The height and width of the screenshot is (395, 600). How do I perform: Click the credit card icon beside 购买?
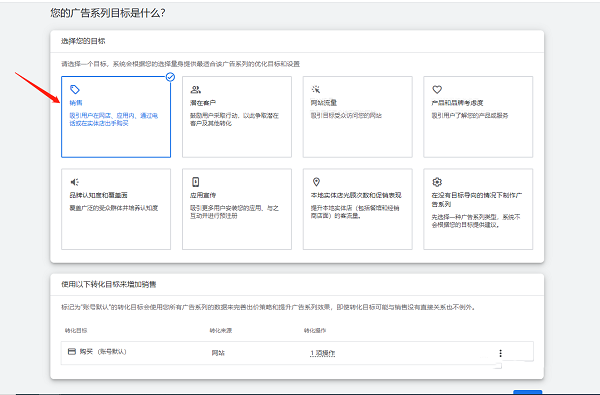click(72, 351)
